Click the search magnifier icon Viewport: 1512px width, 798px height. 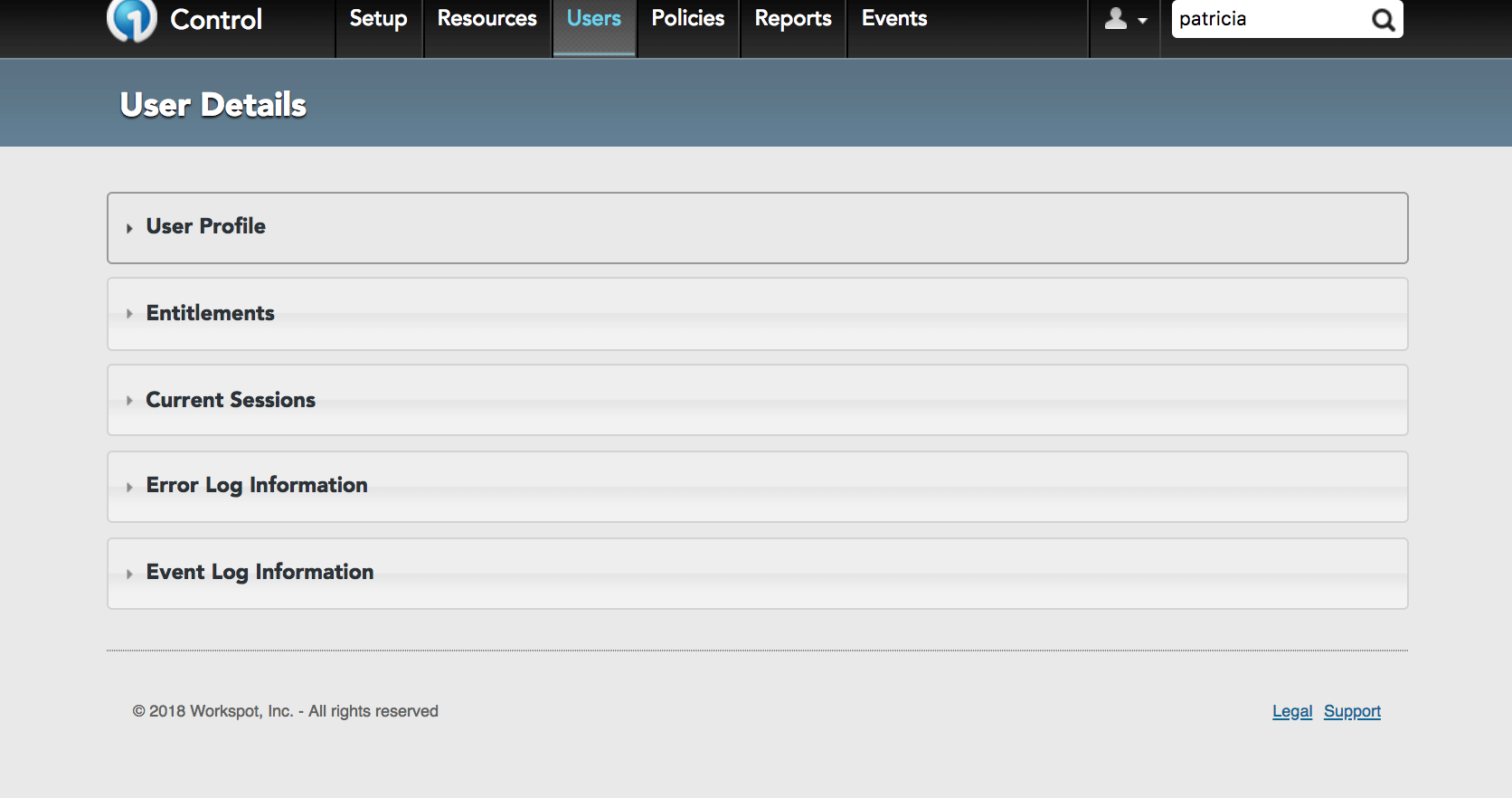pos(1383,20)
